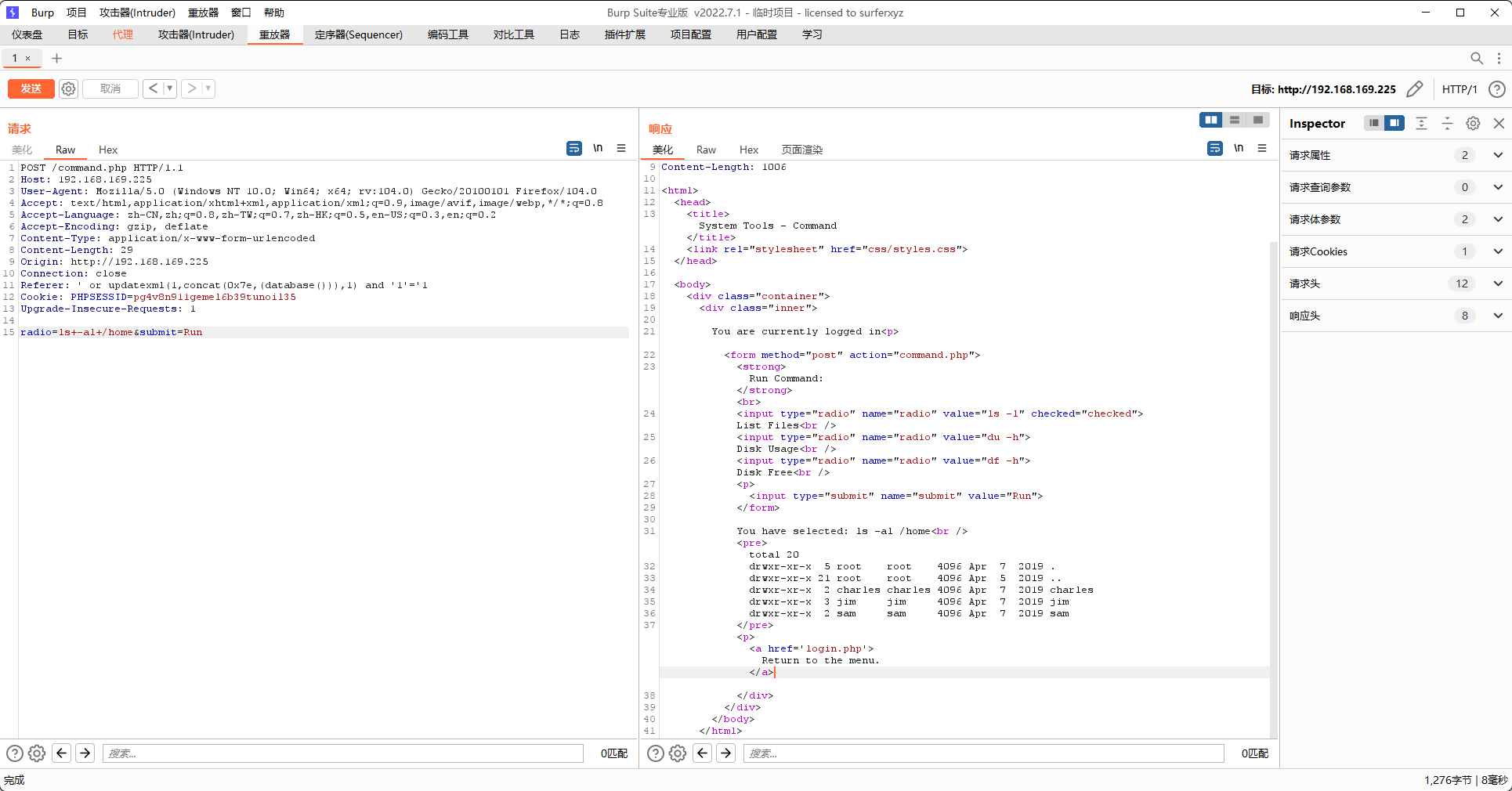The height and width of the screenshot is (791, 1512).
Task: Click the 发送 send button
Action: [x=31, y=88]
